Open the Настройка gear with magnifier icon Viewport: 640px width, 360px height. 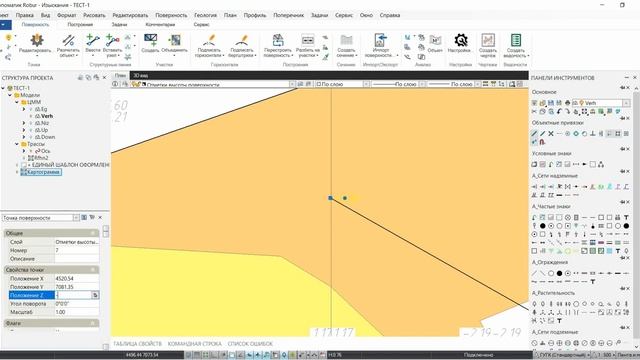click(x=461, y=40)
